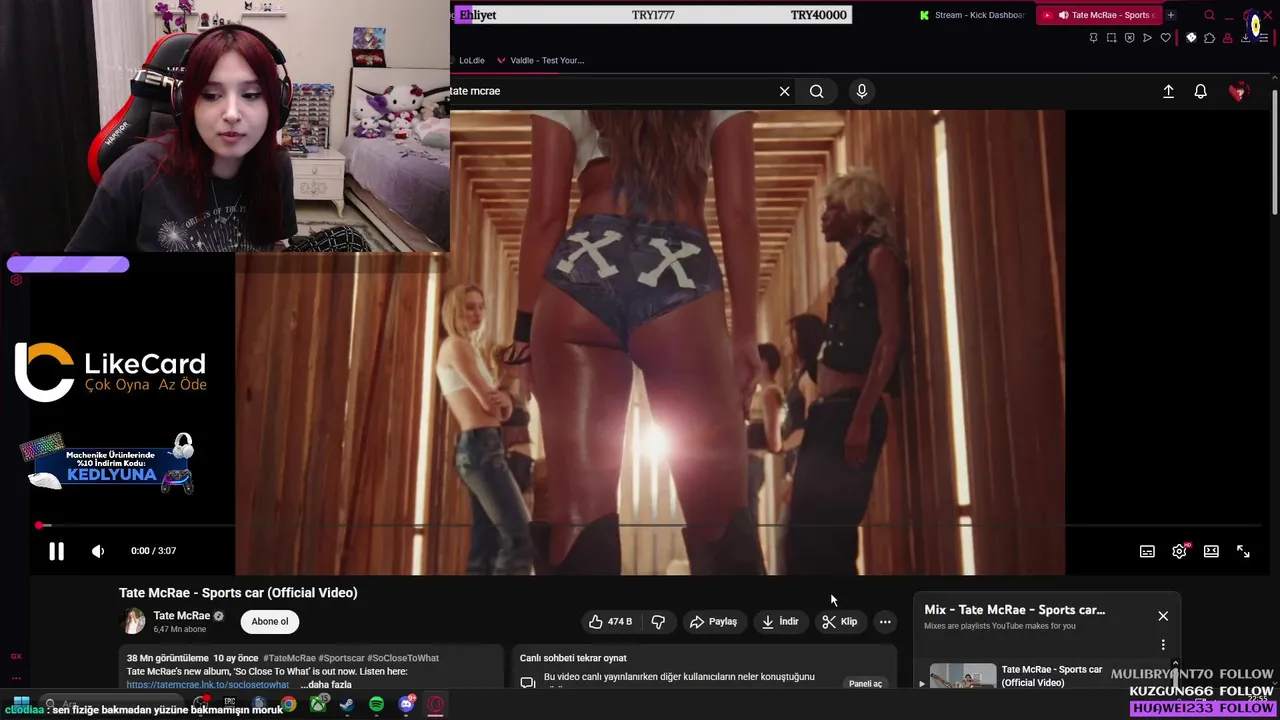This screenshot has width=1280, height=720.
Task: Click the Klip button
Action: tap(840, 622)
